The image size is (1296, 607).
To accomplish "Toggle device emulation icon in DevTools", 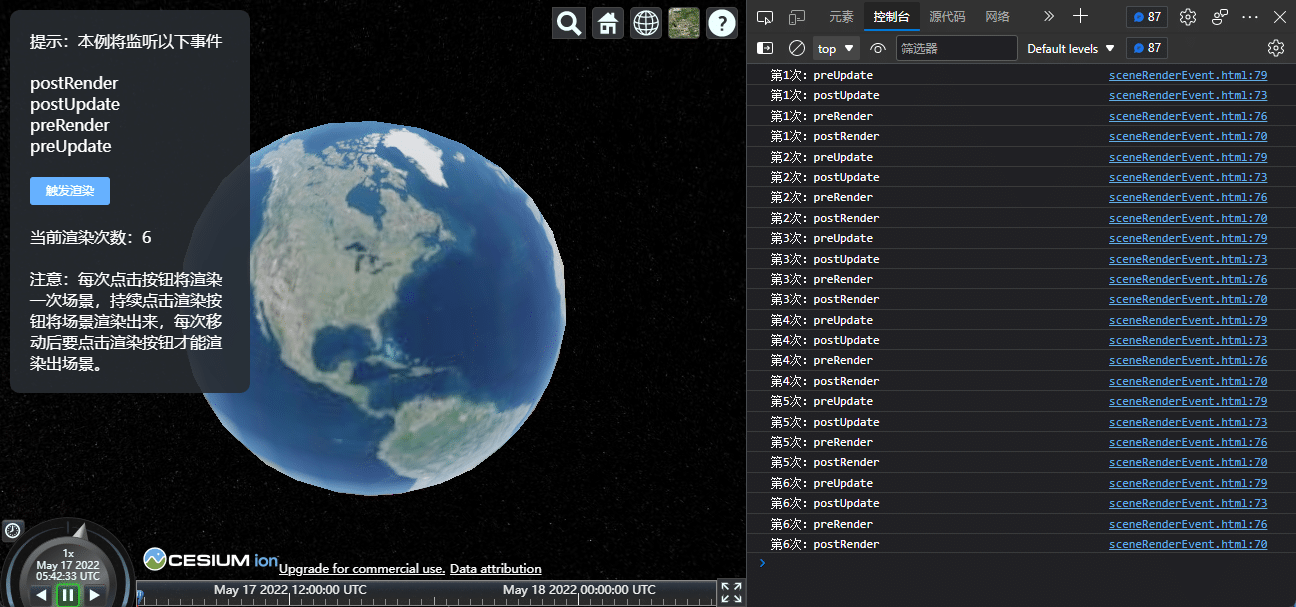I will point(797,17).
